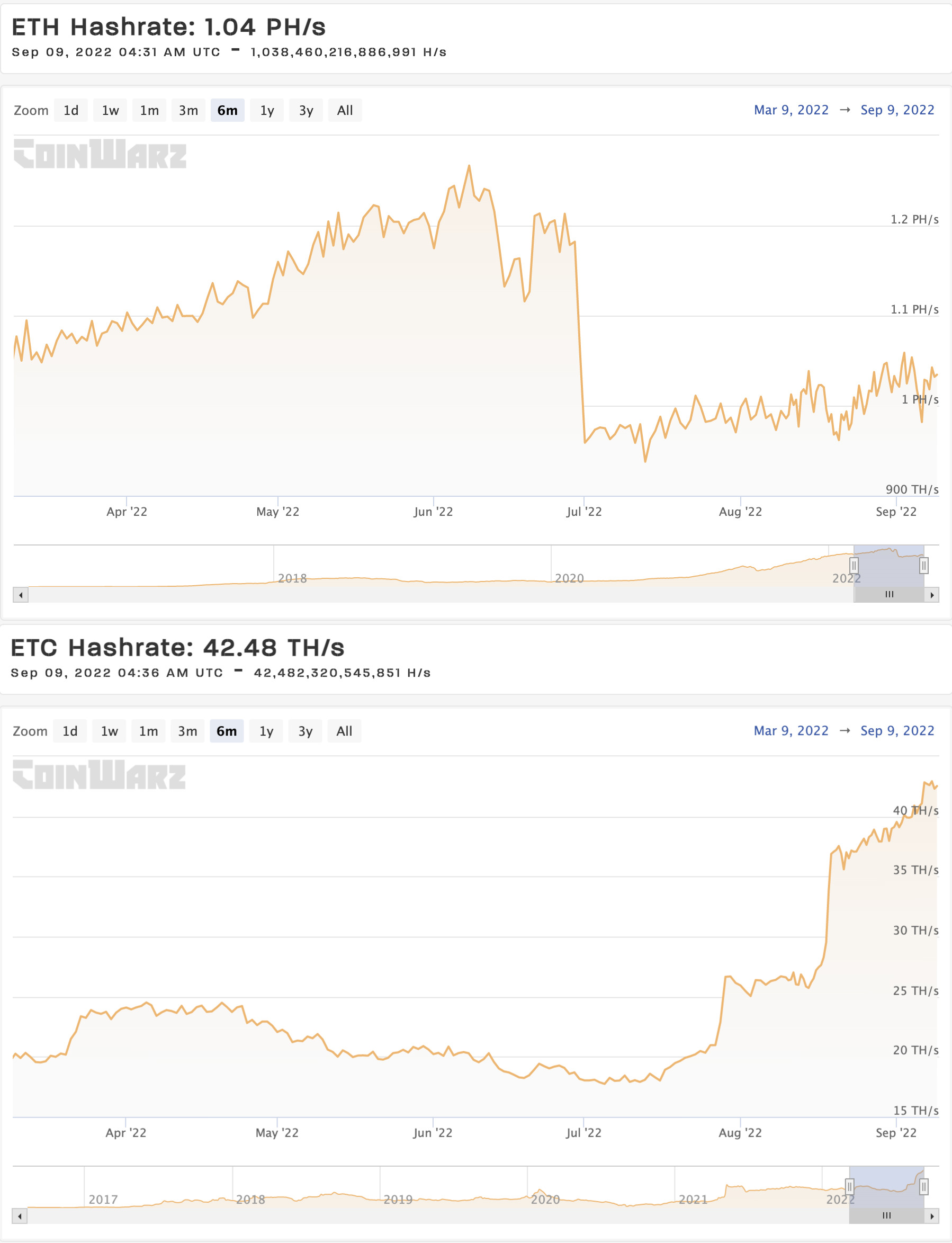Select 1d zoom on ETH chart
This screenshot has width=952, height=1243.
pyautogui.click(x=71, y=111)
